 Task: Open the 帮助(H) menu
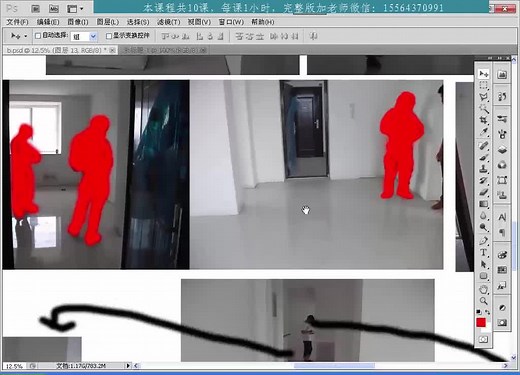coord(263,22)
